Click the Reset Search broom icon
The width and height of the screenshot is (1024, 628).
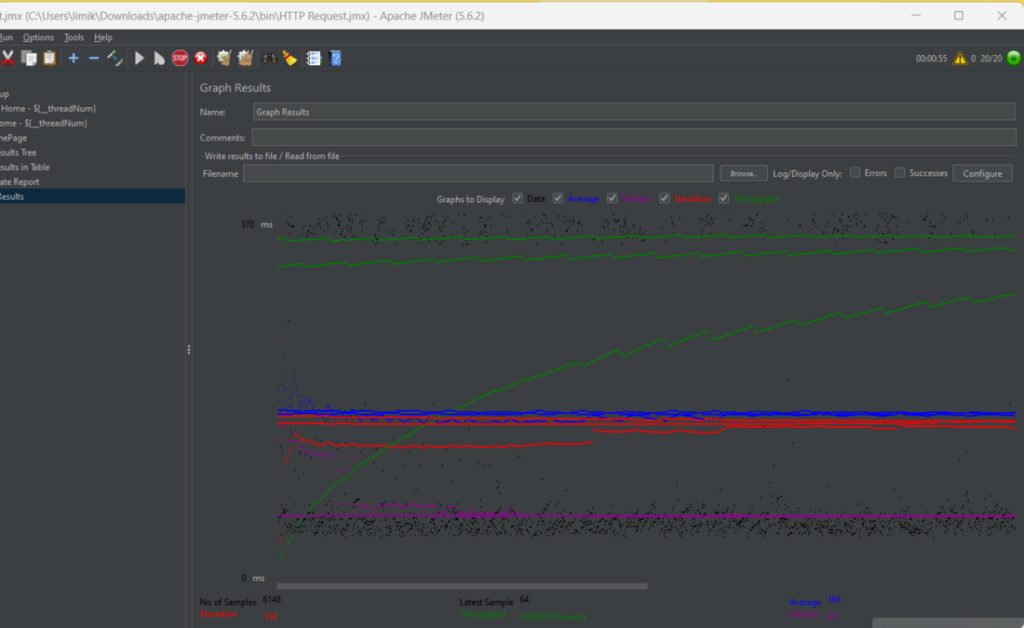coord(290,58)
